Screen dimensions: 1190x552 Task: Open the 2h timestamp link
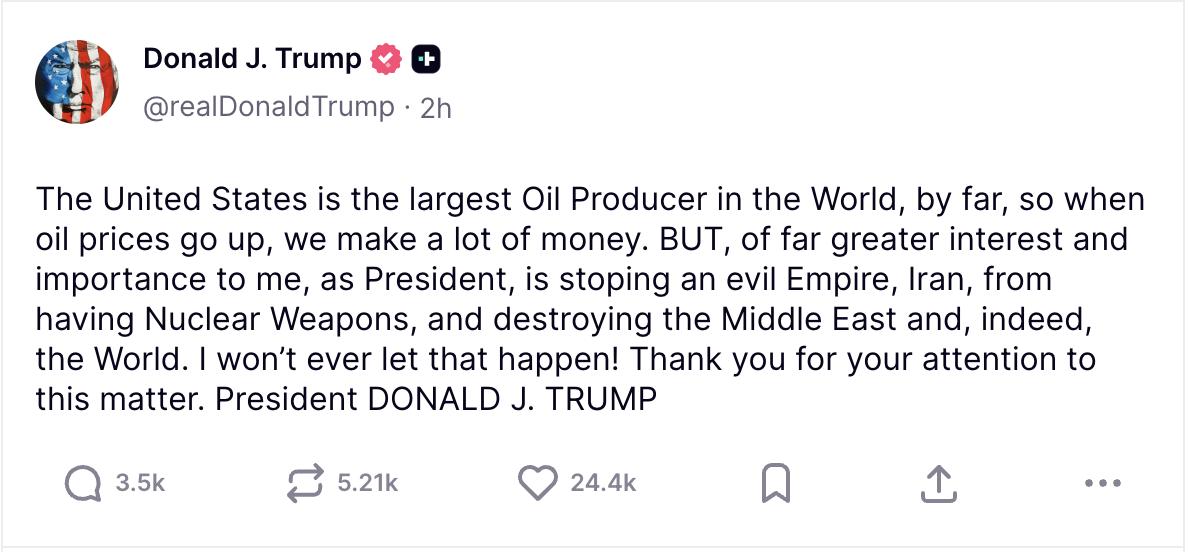click(436, 108)
